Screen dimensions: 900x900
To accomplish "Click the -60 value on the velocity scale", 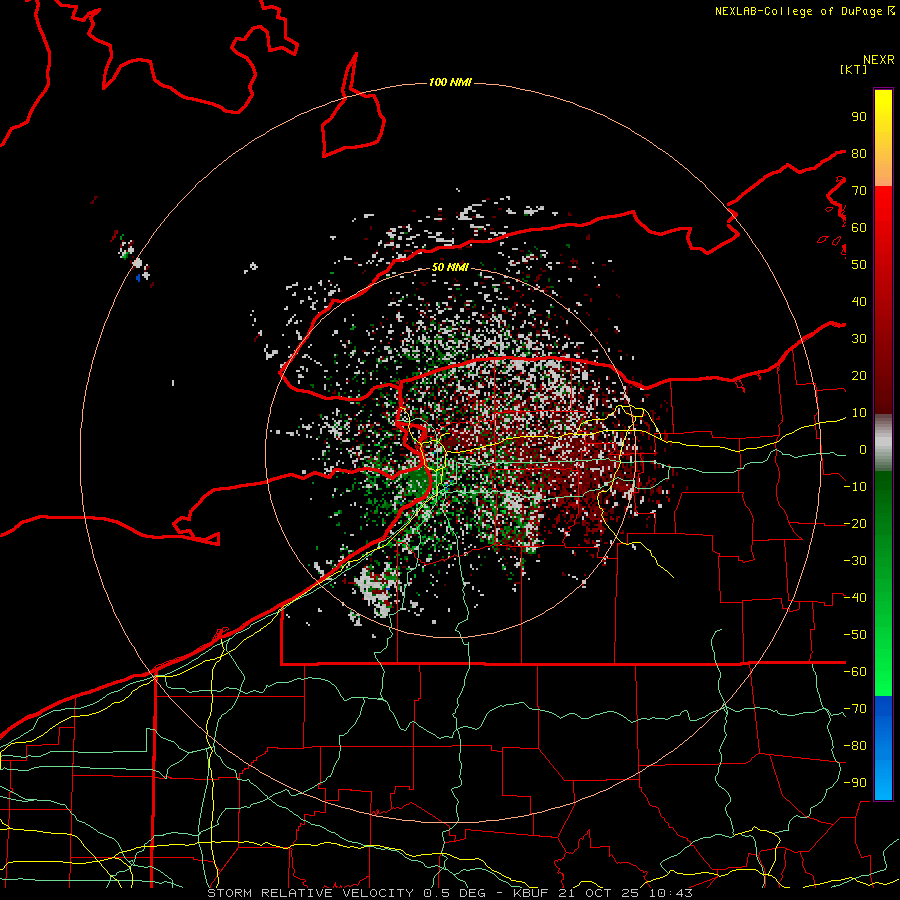I will coord(855,672).
